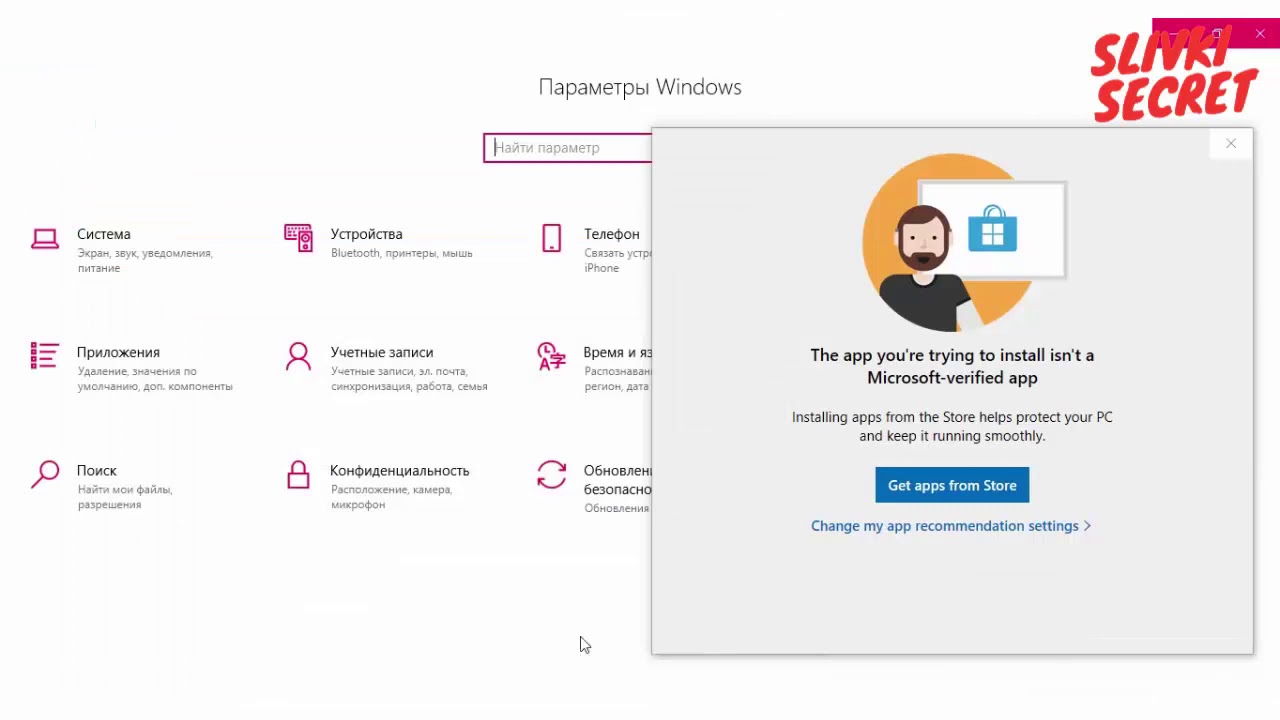The width and height of the screenshot is (1280, 720).
Task: Click the Store illustration in dialog
Action: tap(965, 242)
